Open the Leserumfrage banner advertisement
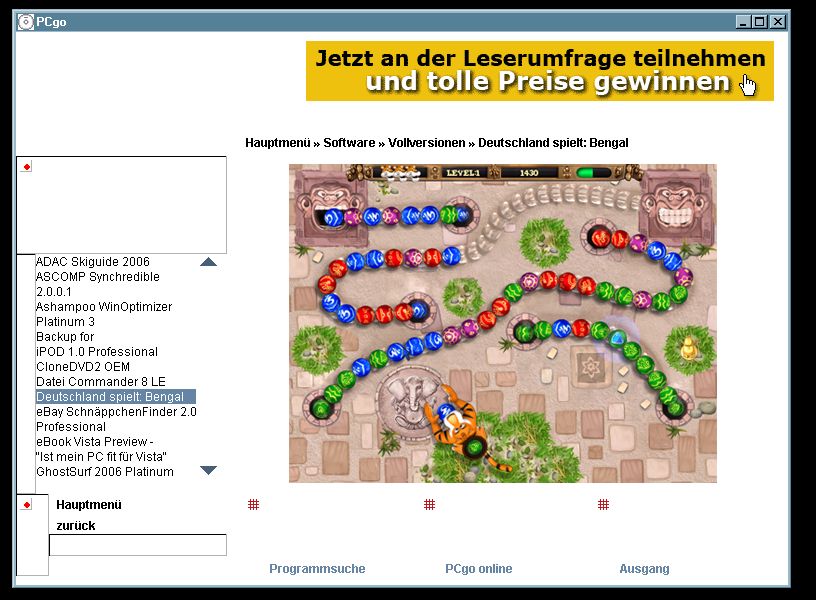This screenshot has height=600, width=816. (x=540, y=71)
